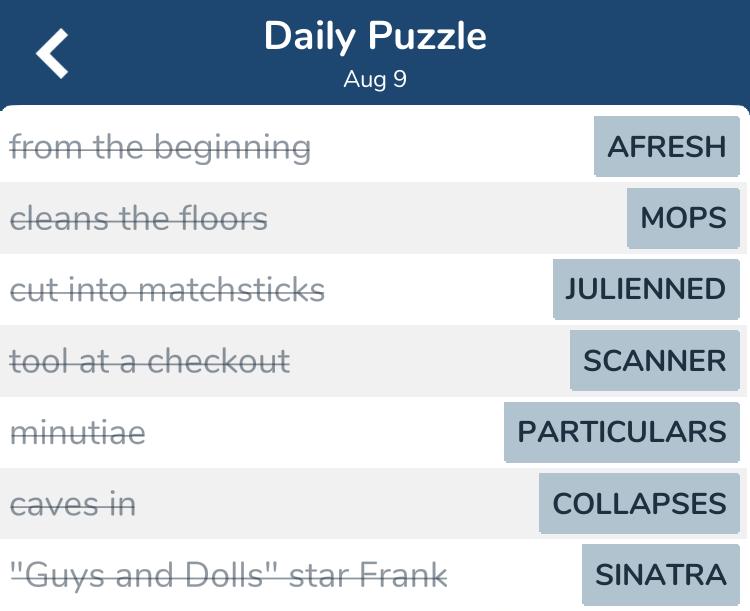
Task: Choose the SCANNER answer tile
Action: click(655, 360)
